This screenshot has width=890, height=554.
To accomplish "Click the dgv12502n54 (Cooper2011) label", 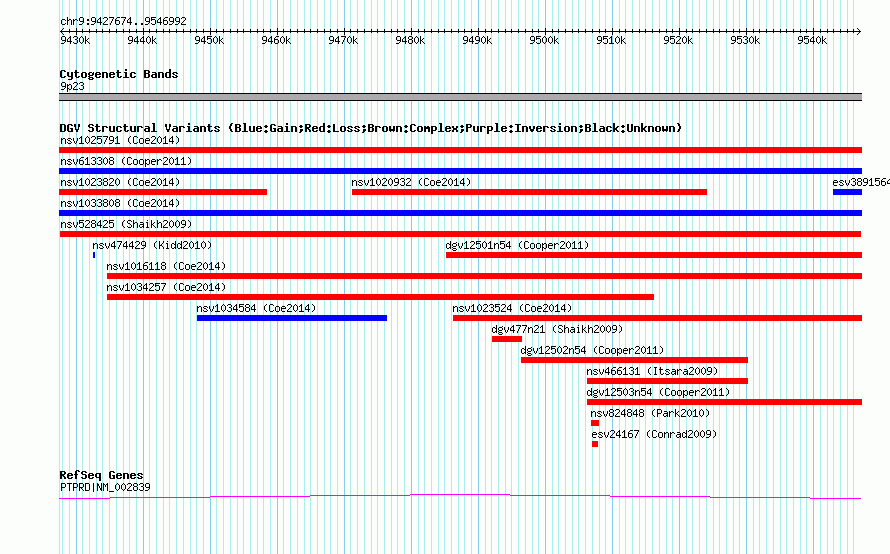I will click(592, 350).
